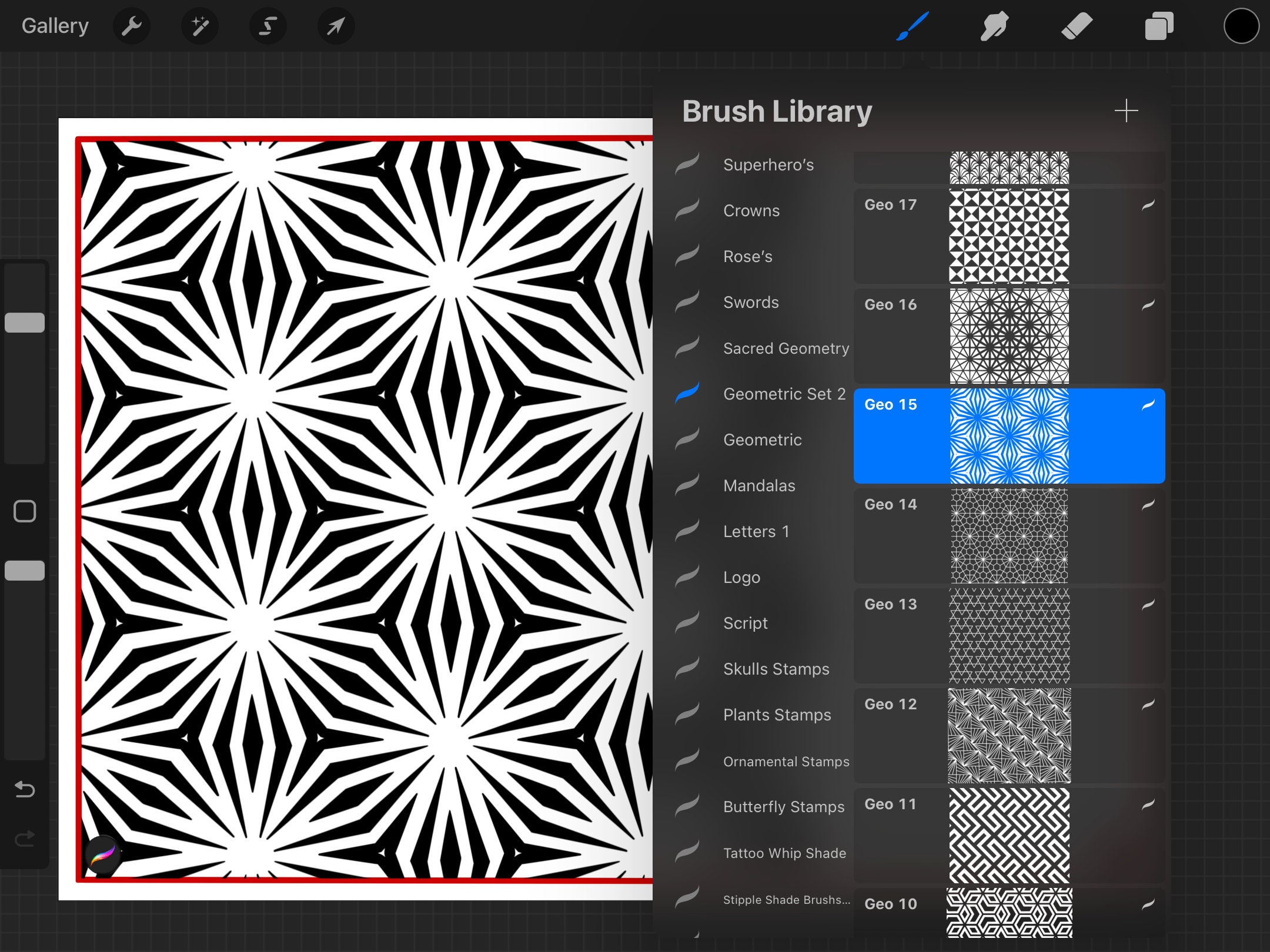Screen dimensions: 1270x952
Task: Click the blue brush icon beside Geometric Set 2
Action: pyautogui.click(x=687, y=393)
